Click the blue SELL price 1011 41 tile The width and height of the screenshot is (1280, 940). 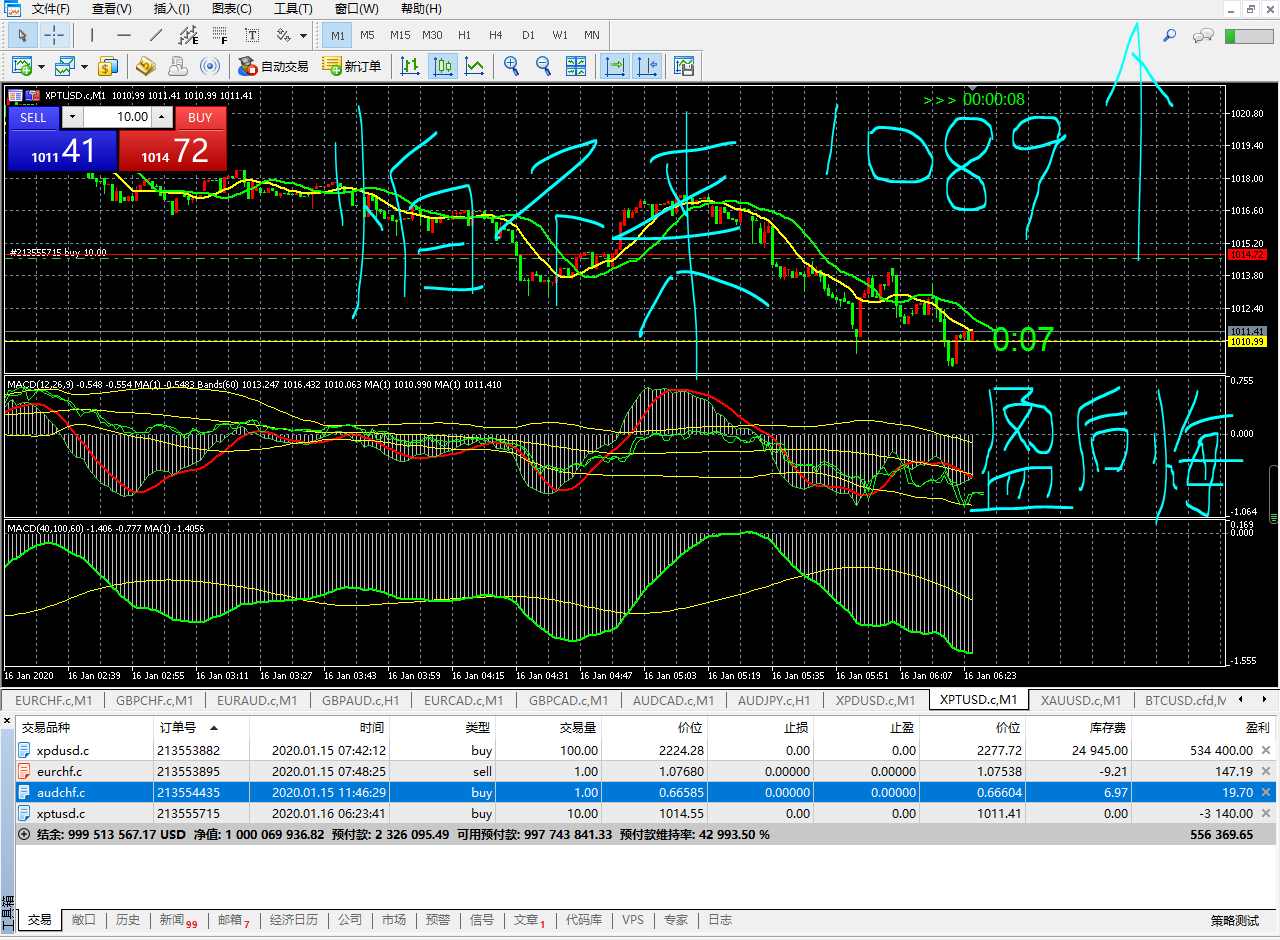(x=62, y=150)
